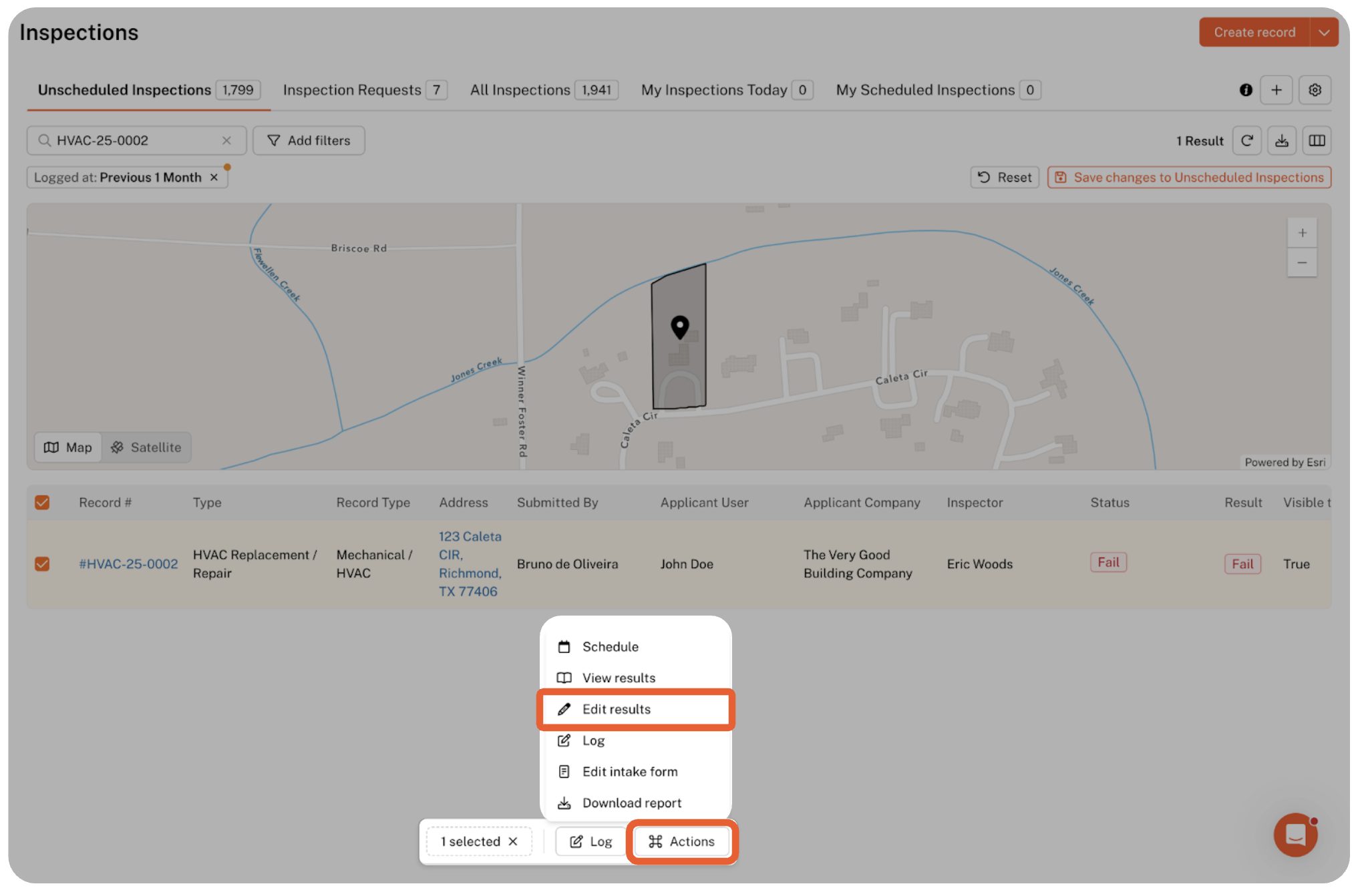Zoom out on the map
1360x896 pixels.
click(x=1302, y=263)
